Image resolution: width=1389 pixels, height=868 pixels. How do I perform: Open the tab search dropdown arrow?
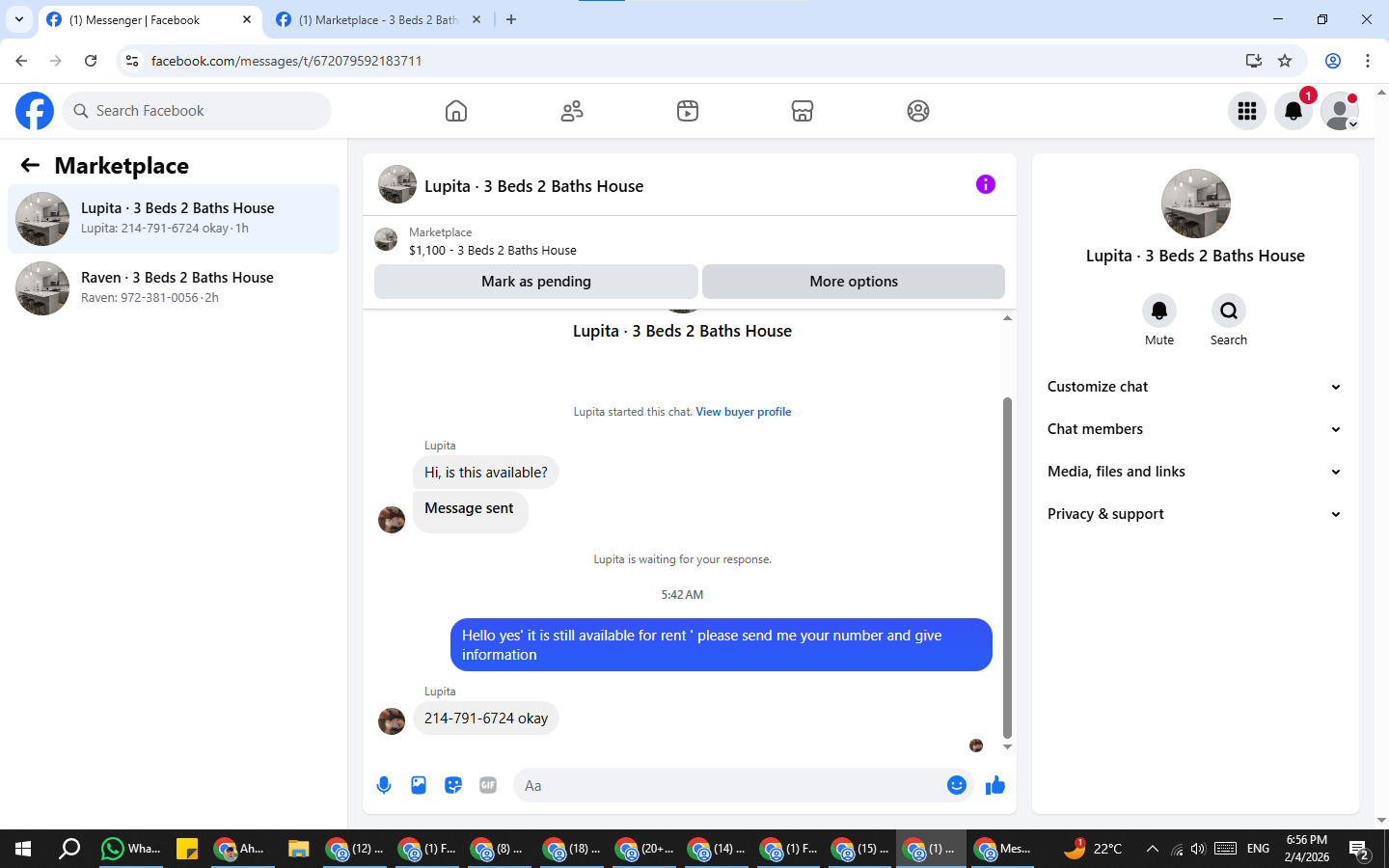click(x=18, y=19)
